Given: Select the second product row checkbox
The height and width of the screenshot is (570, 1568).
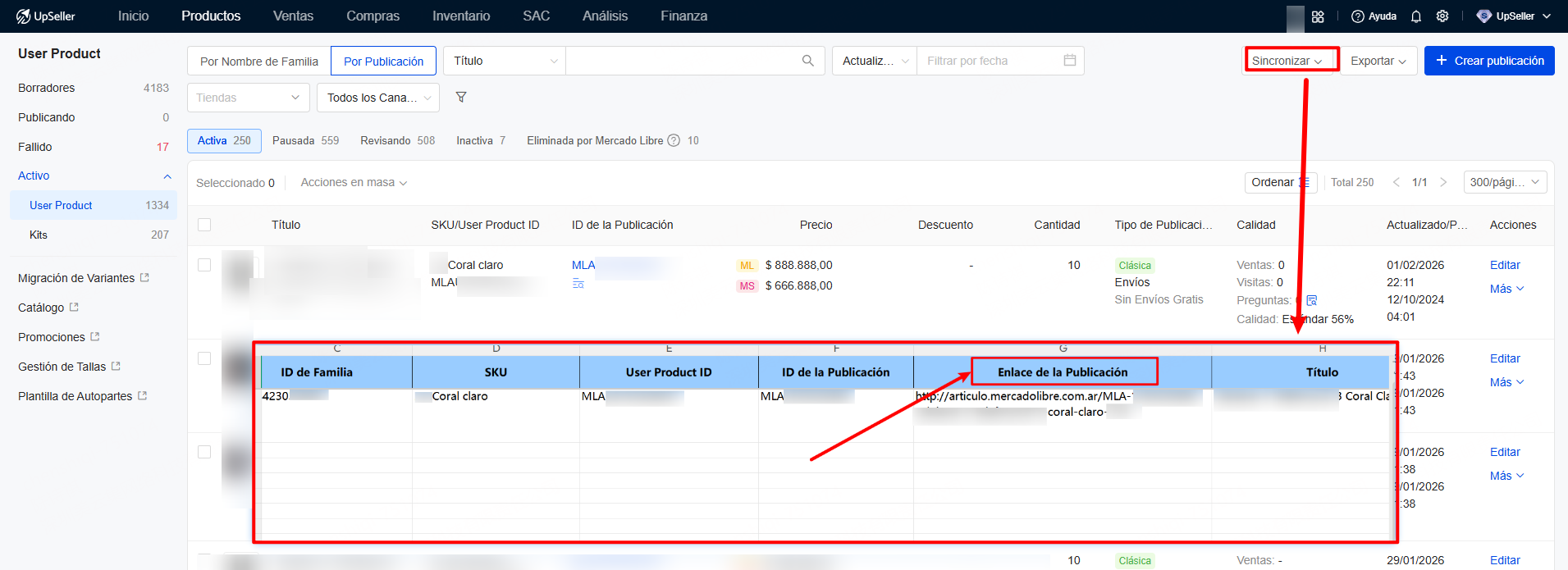Looking at the screenshot, I should (204, 358).
